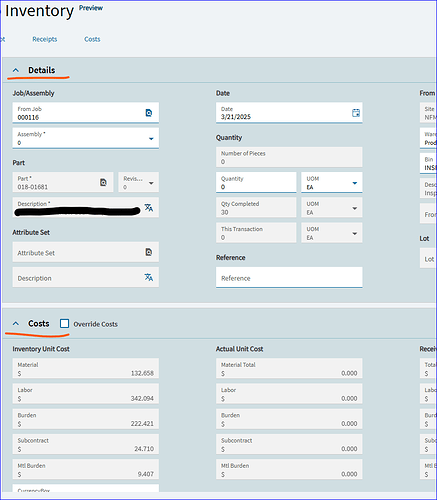Open the Qty Completed UOM dropdown
The image size is (437, 500).
(x=355, y=208)
